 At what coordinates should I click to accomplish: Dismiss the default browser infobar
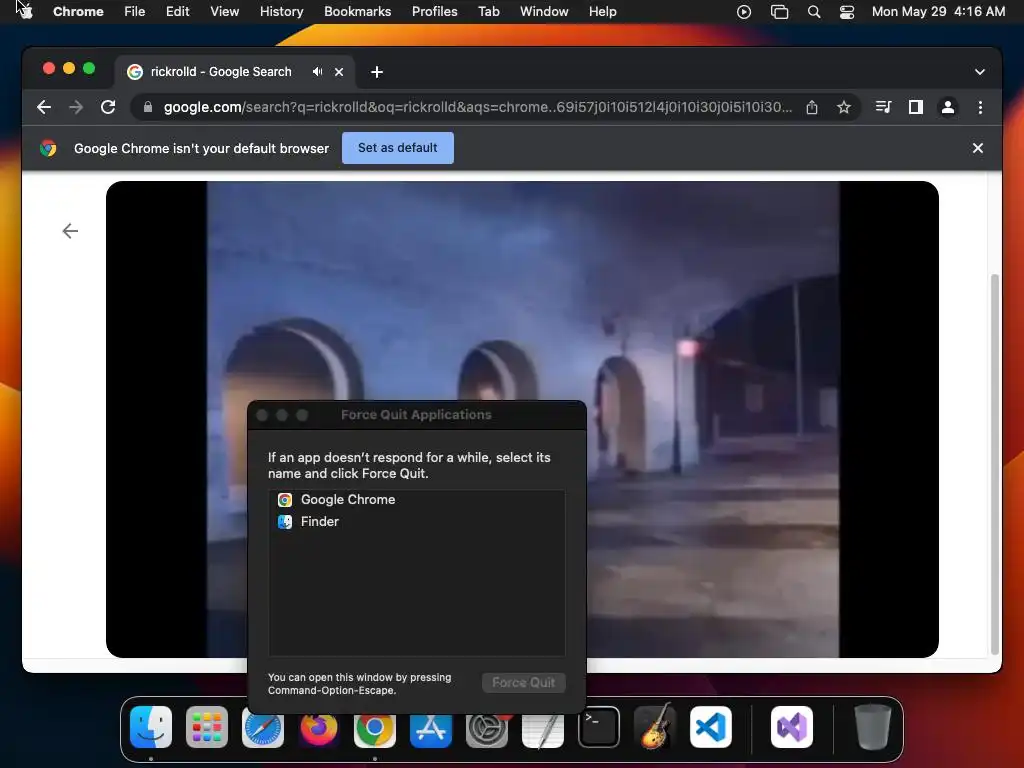978,148
